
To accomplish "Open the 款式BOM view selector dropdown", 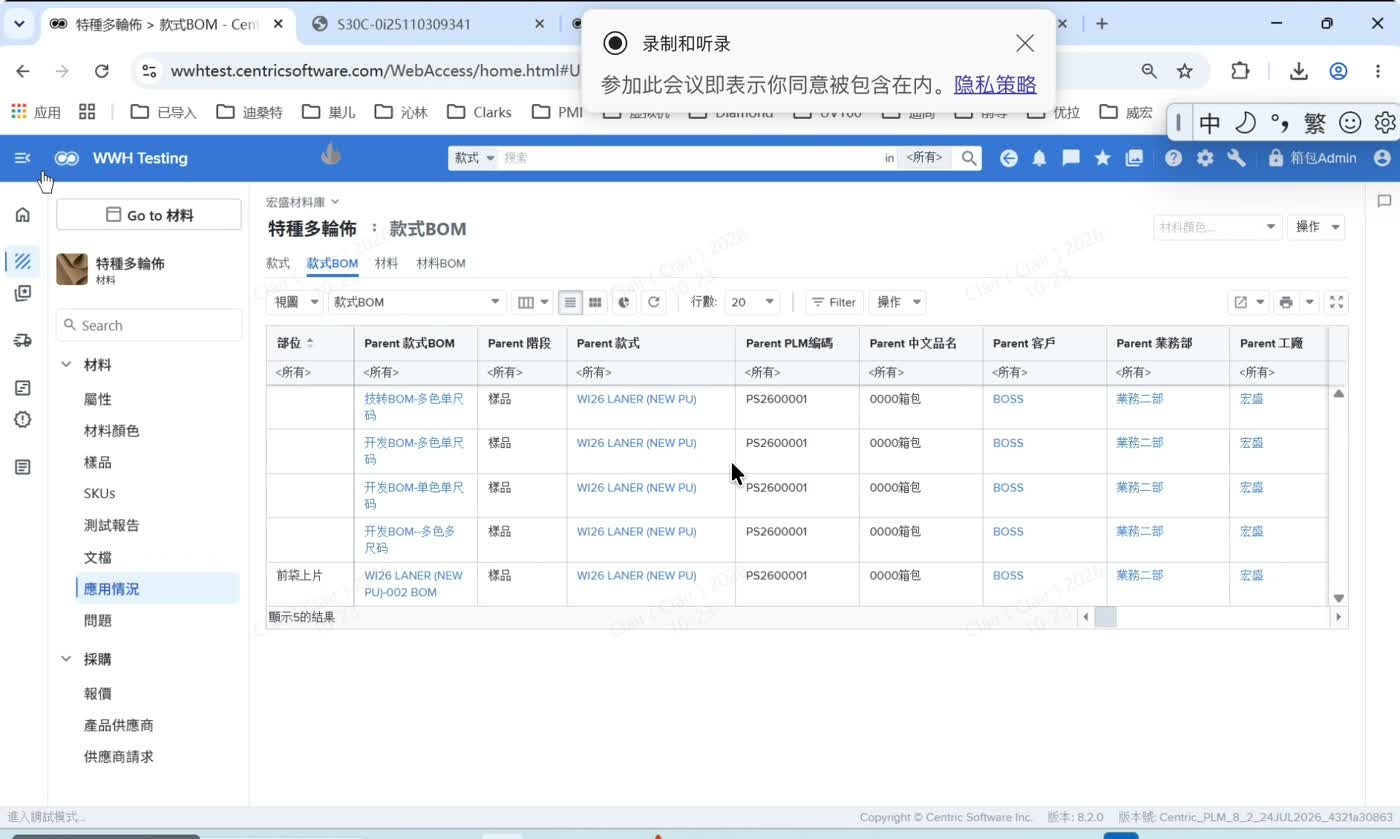I will pos(417,302).
